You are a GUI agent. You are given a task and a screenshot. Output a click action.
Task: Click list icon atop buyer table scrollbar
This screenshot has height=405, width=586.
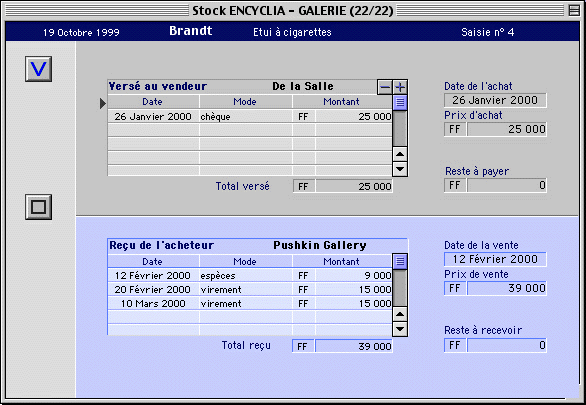400,262
